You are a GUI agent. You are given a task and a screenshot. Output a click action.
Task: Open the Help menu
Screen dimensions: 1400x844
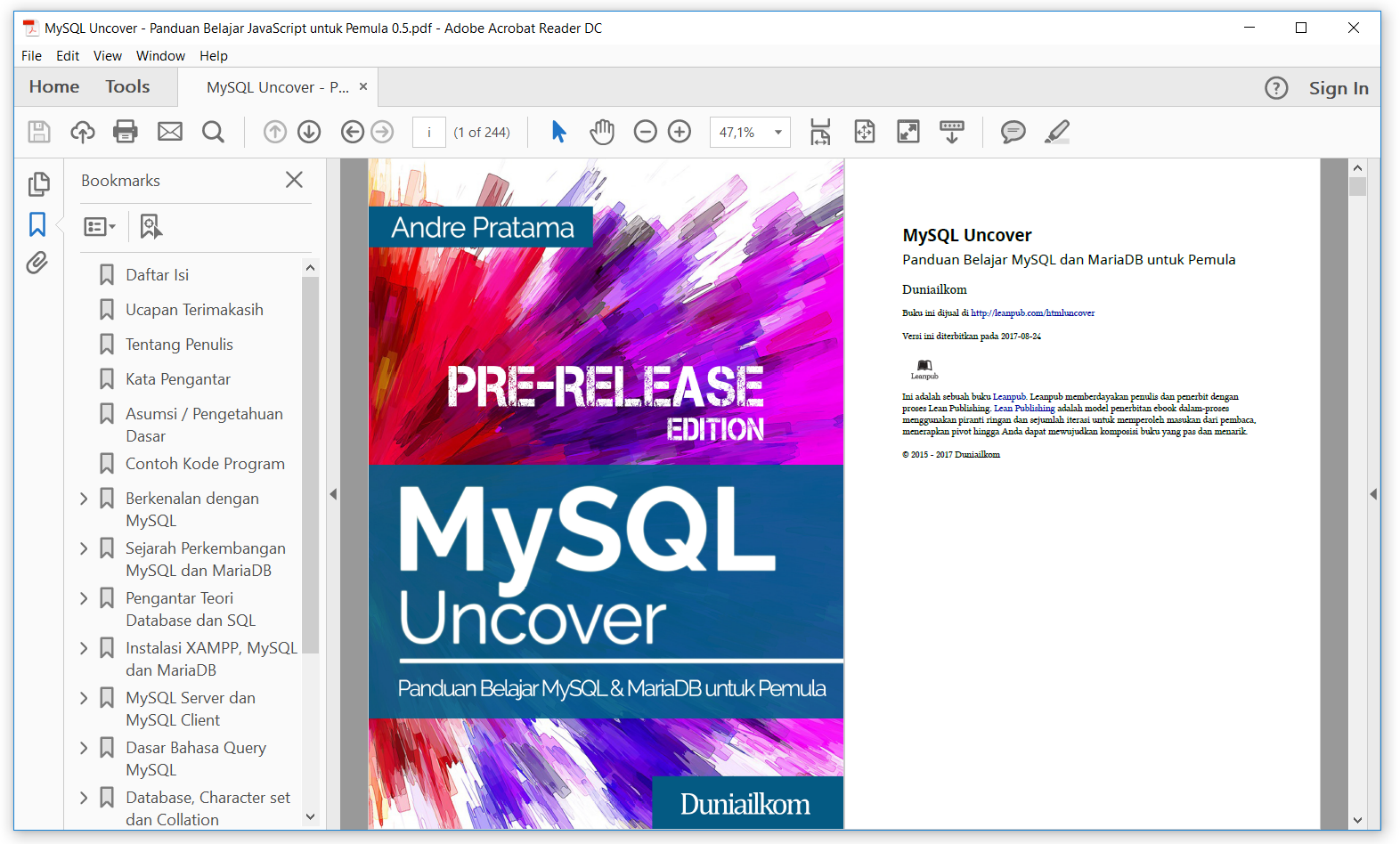[214, 55]
